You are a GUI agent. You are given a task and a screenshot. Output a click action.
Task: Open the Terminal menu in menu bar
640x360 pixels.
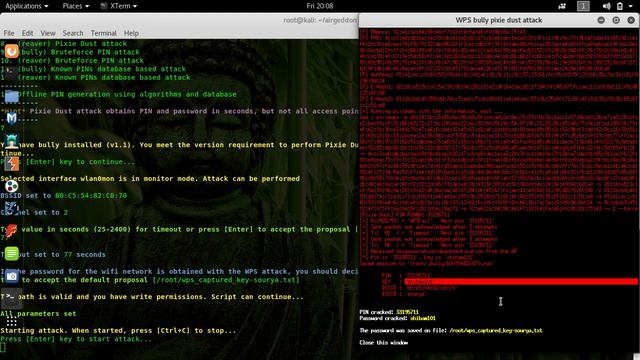103,33
